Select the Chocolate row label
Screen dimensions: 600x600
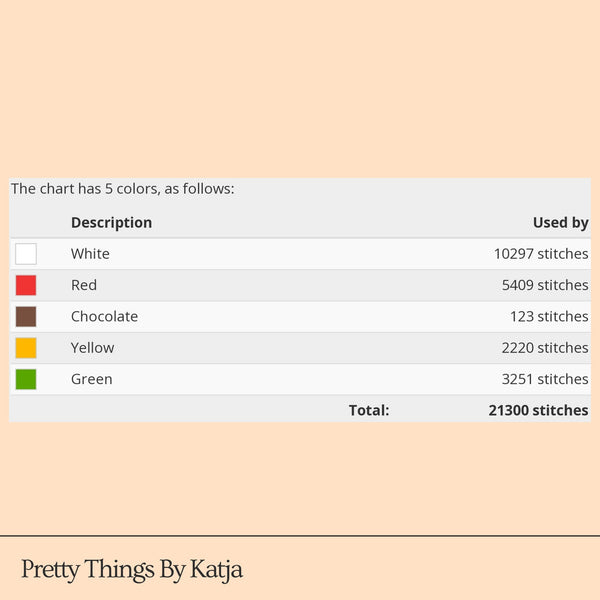point(104,316)
